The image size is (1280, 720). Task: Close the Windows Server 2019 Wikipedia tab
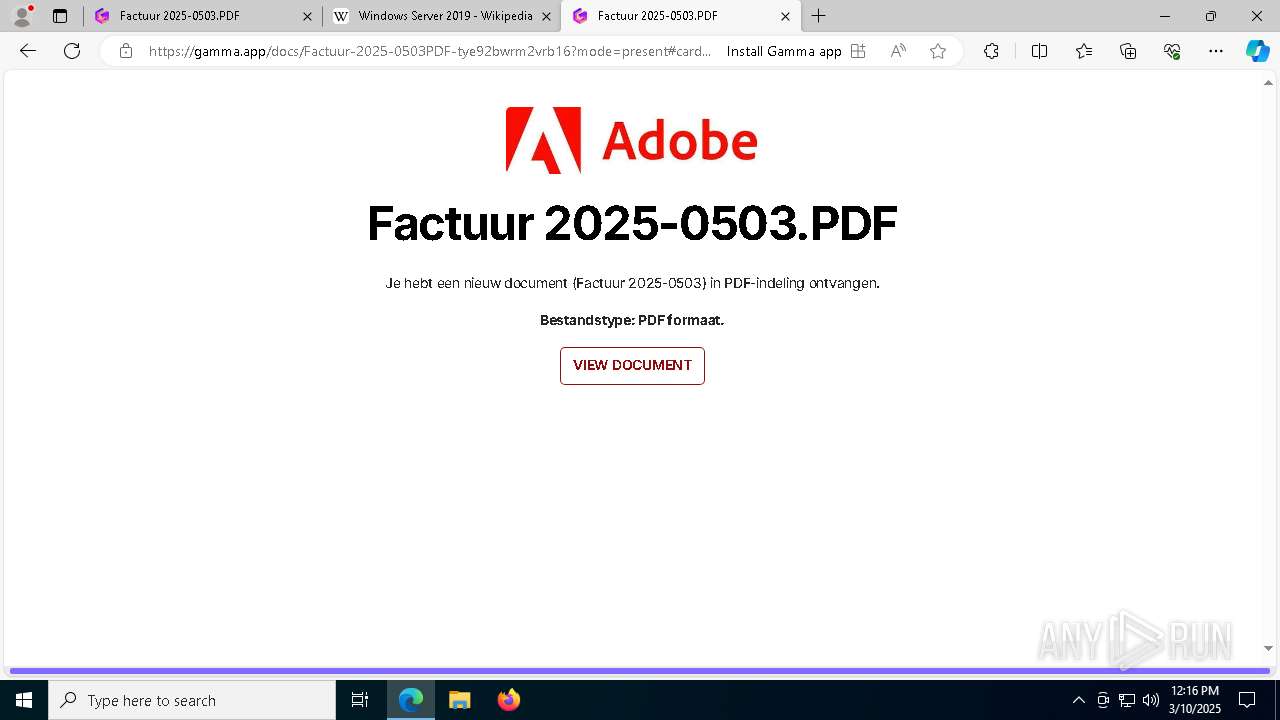tap(546, 16)
